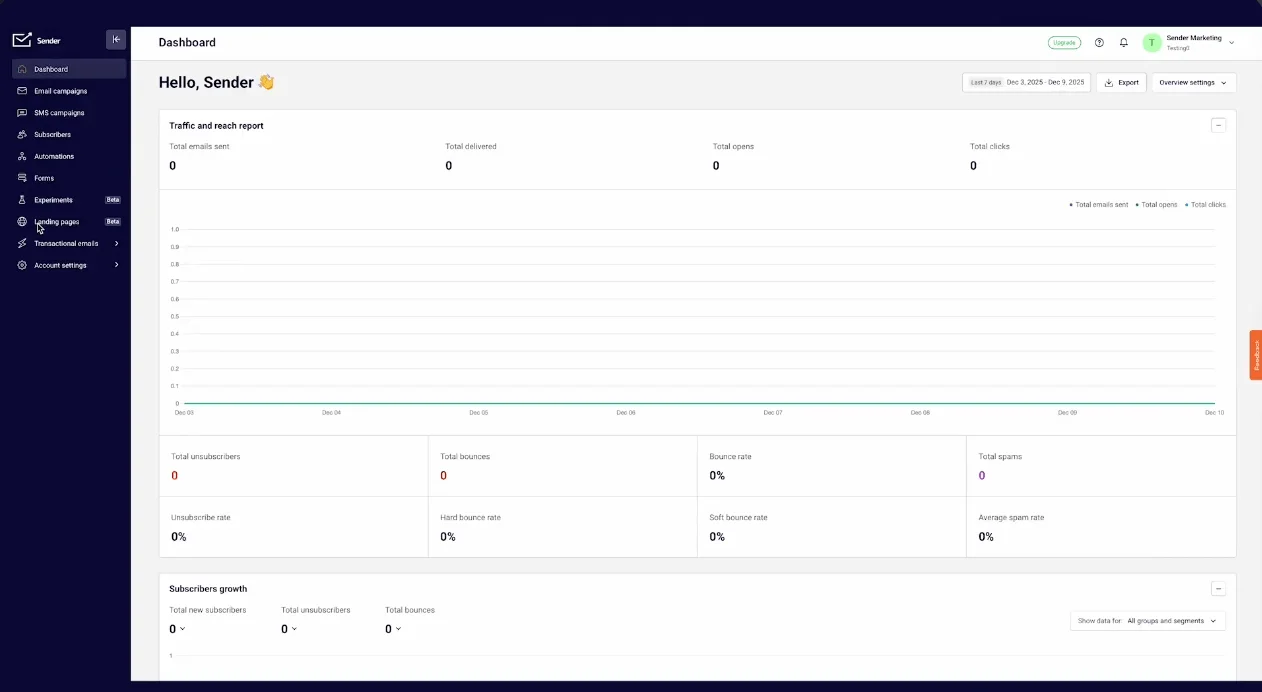This screenshot has height=692, width=1262.
Task: Click the Landing pages globe icon
Action: (22, 222)
